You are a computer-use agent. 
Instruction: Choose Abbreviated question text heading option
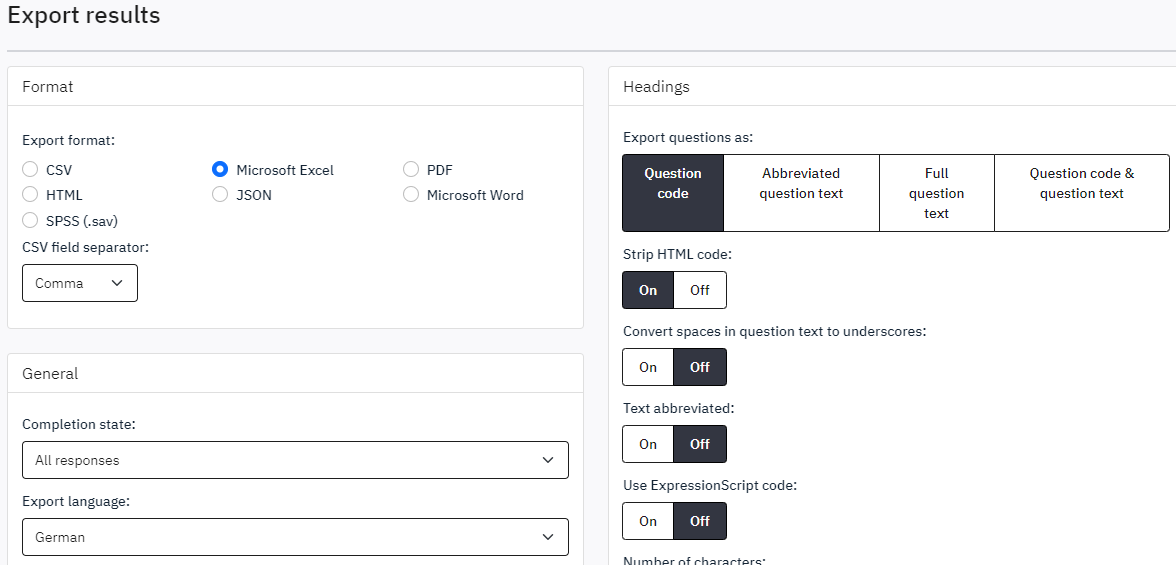(x=801, y=193)
